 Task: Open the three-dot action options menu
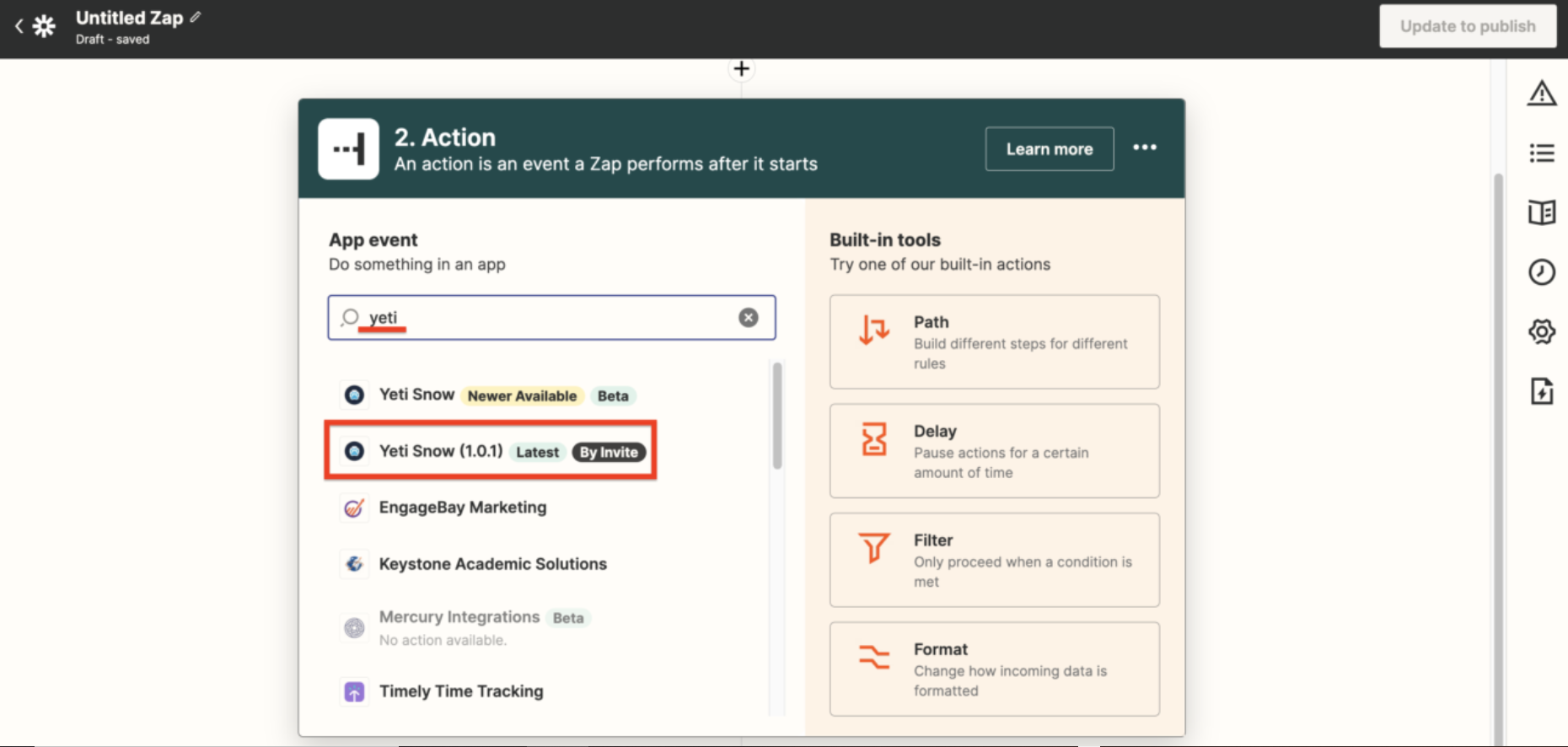(1144, 148)
